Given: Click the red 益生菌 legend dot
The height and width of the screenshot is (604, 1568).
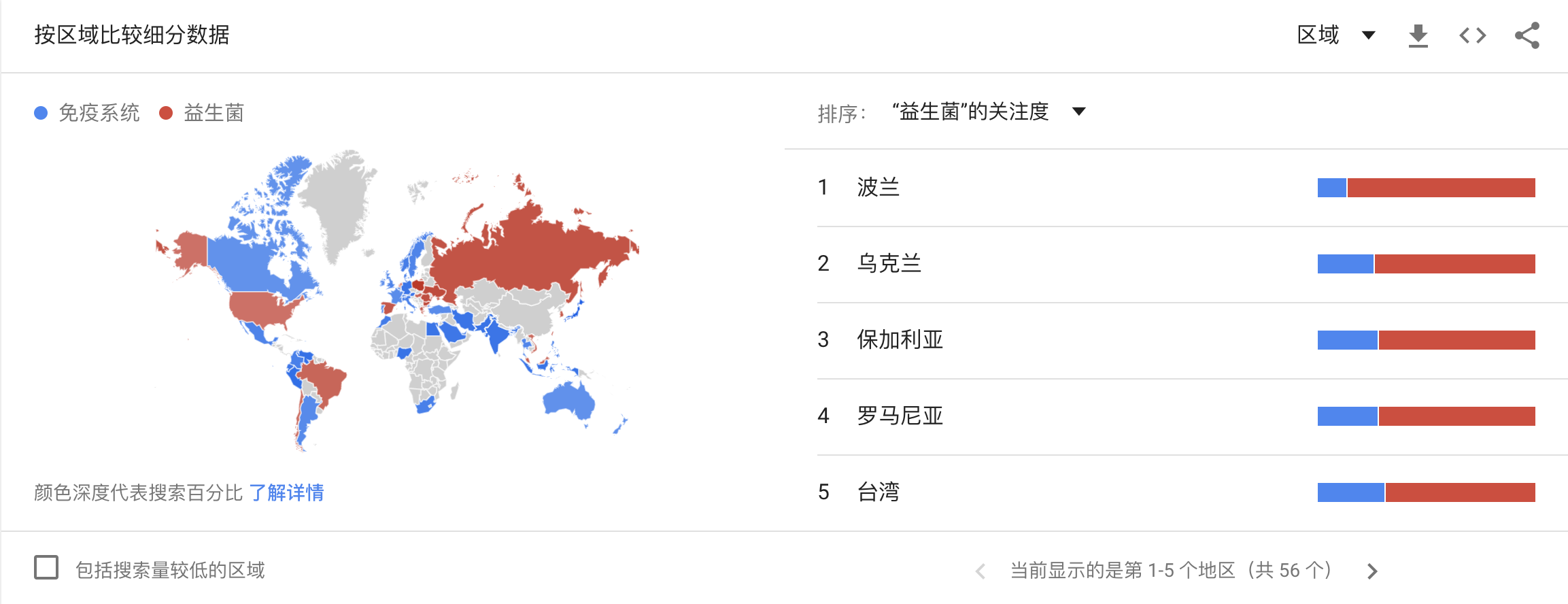Looking at the screenshot, I should coord(166,113).
